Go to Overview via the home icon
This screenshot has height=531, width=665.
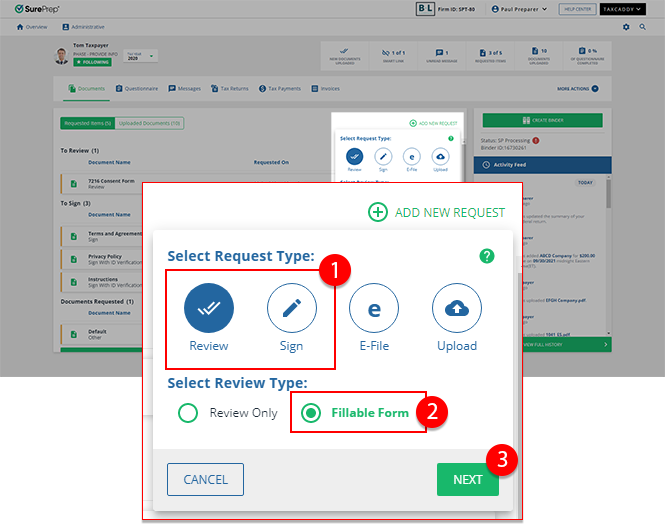20,27
